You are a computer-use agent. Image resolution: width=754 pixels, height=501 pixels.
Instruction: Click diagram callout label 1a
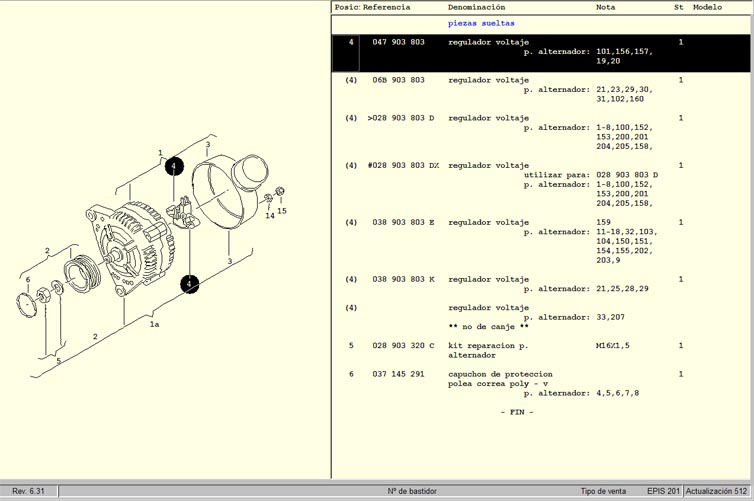coord(154,324)
